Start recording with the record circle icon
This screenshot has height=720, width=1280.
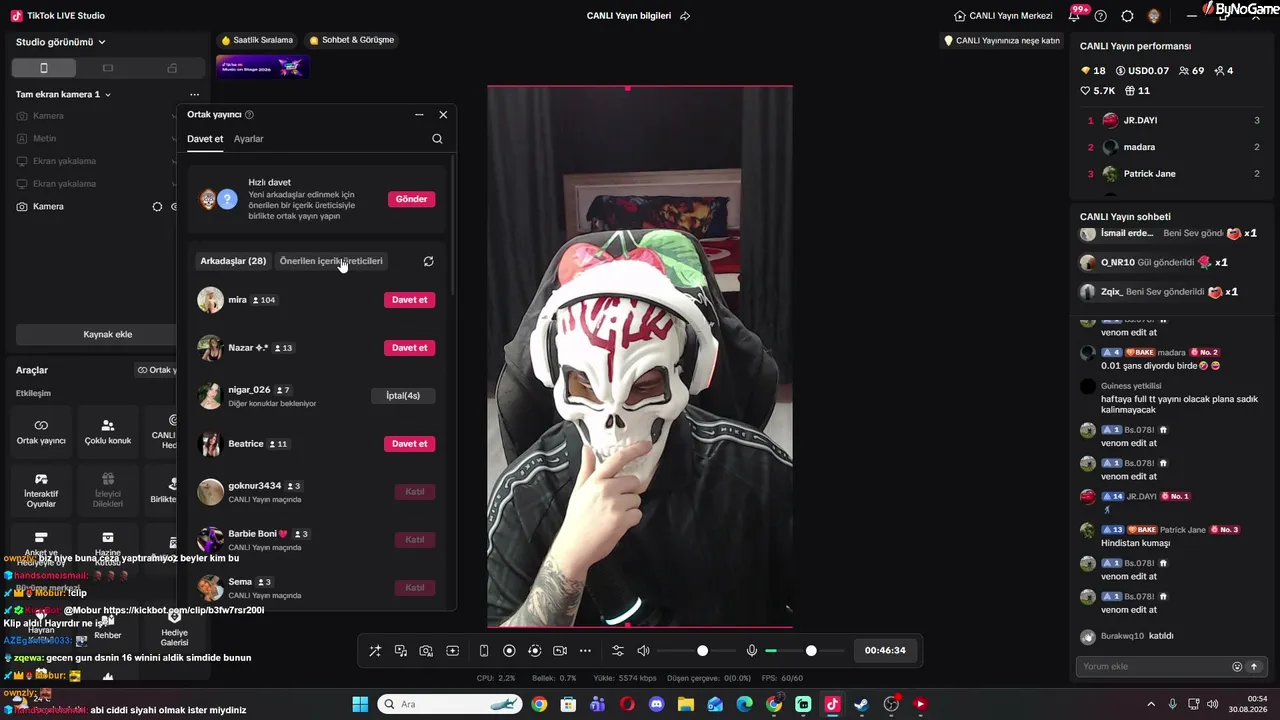coord(509,651)
